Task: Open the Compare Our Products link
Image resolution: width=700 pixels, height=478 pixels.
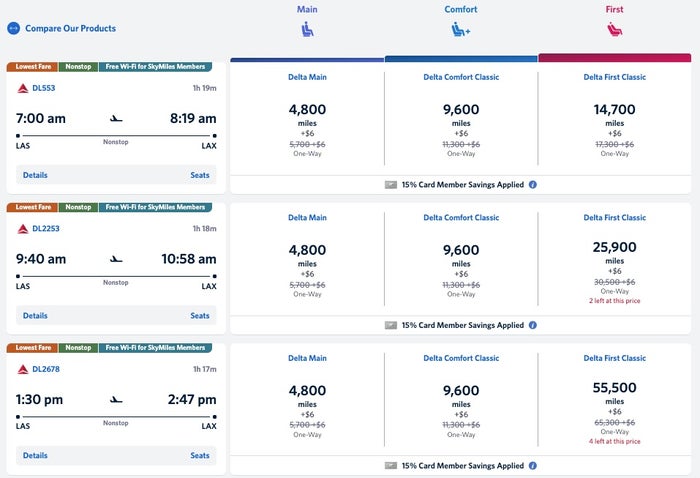Action: [71, 29]
